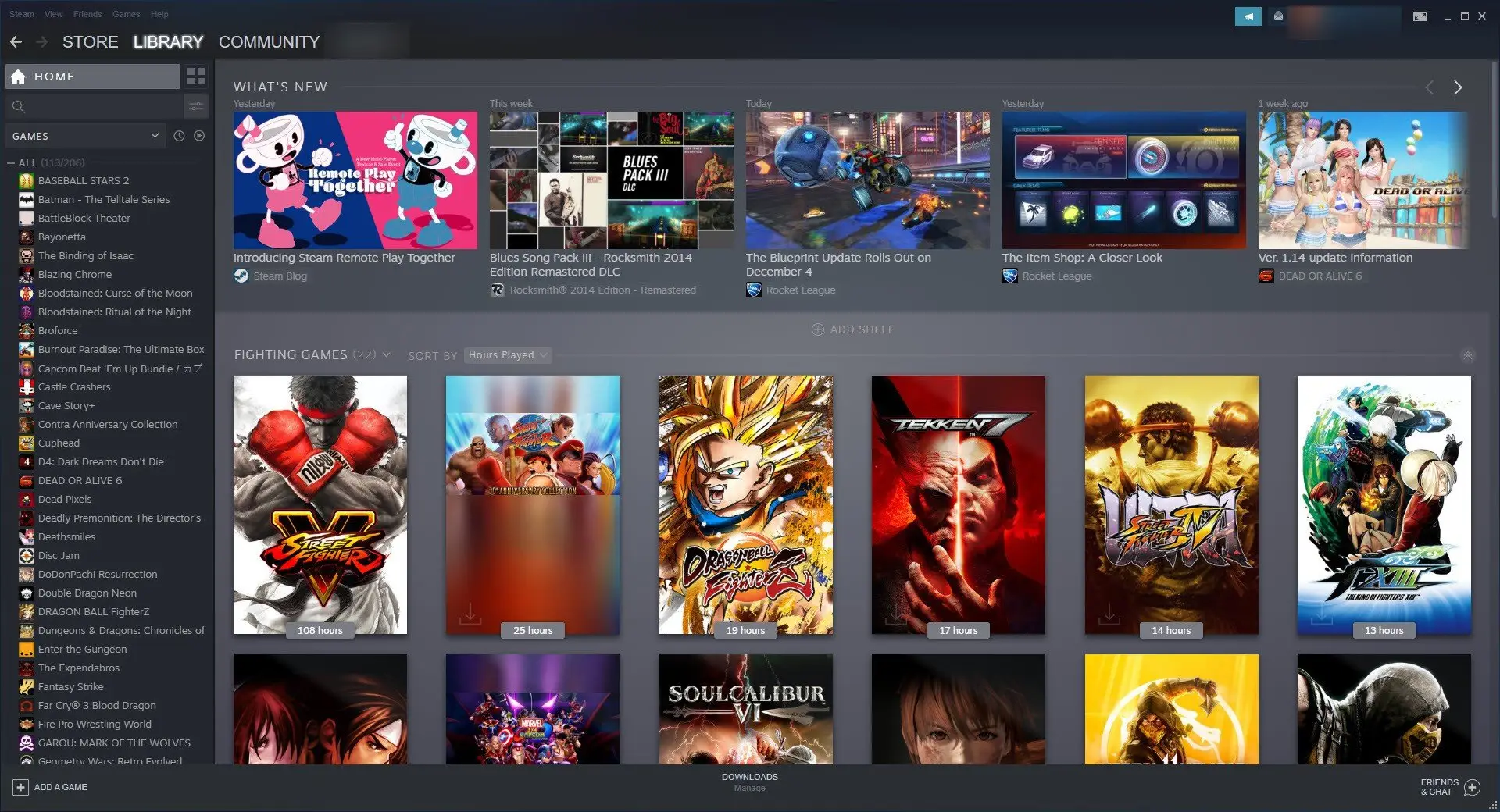Open the STORE tab
The width and height of the screenshot is (1500, 812).
pos(91,42)
